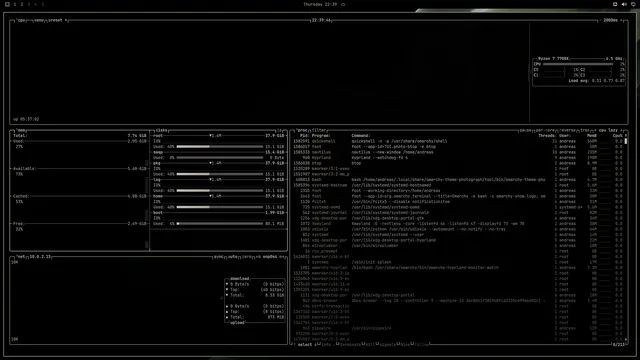640x360 pixels.
Task: Toggle zero in the net box
Action: (x=247, y=257)
